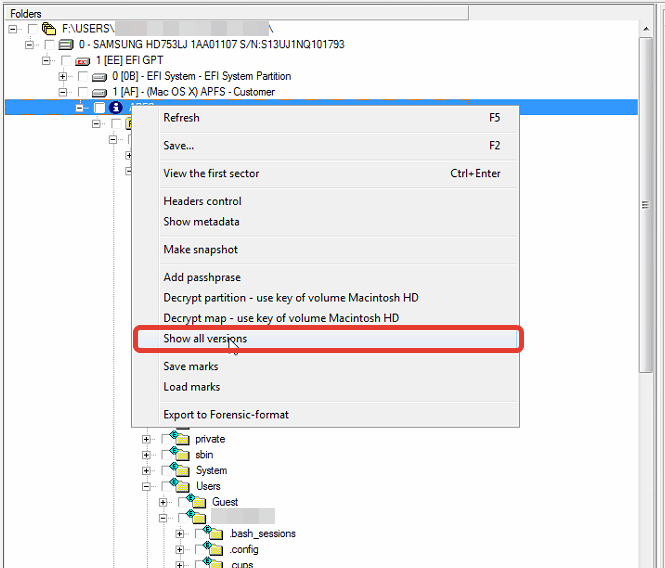Click the APFS Customer partition drive icon

point(99,92)
